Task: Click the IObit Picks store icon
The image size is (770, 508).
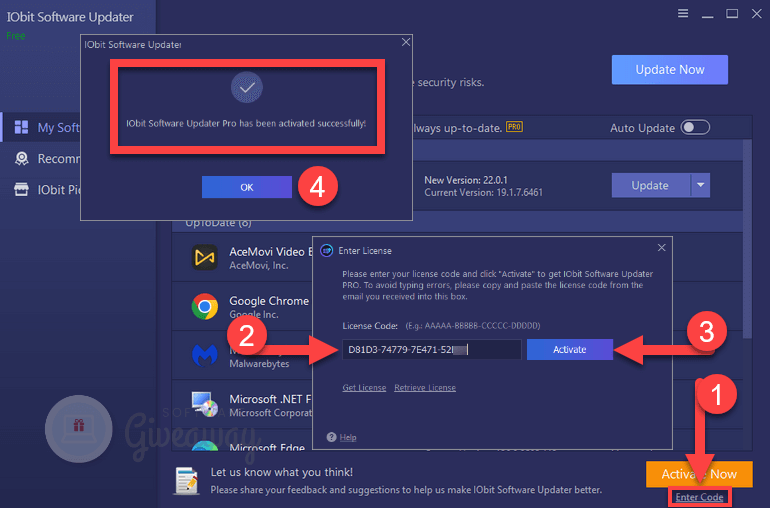Action: pos(21,189)
